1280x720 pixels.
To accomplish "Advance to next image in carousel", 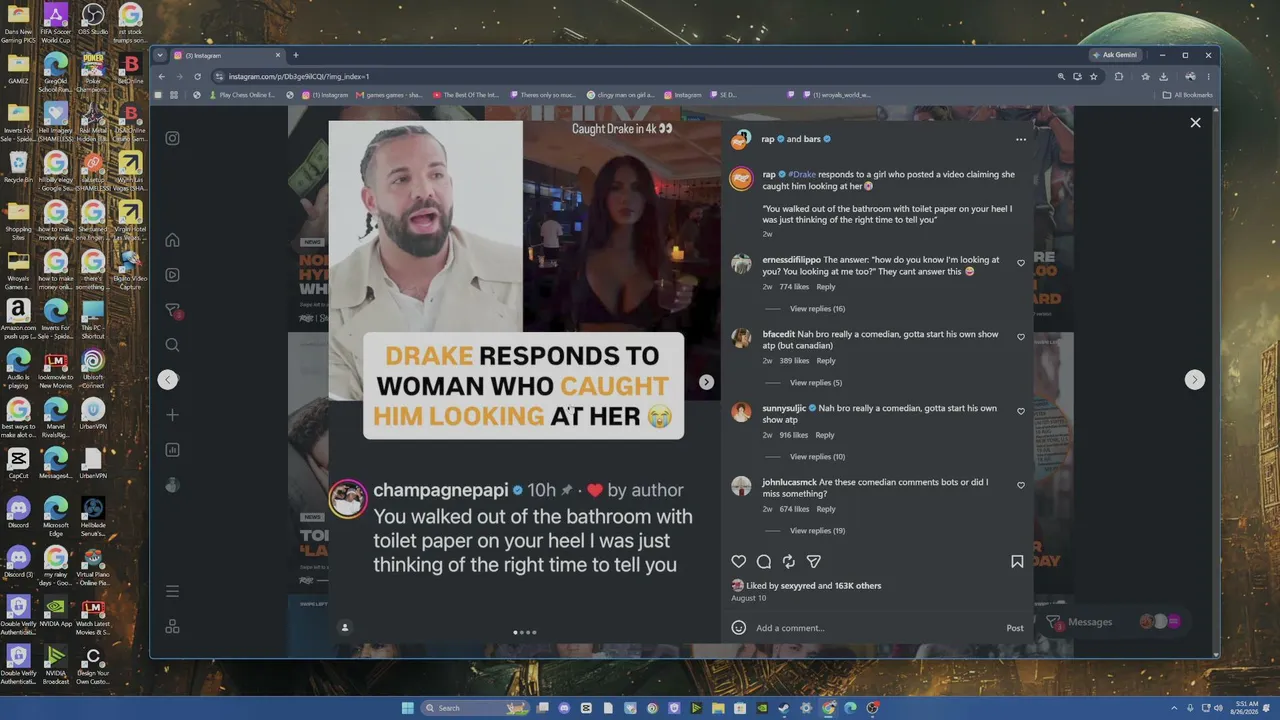I will pyautogui.click(x=706, y=382).
